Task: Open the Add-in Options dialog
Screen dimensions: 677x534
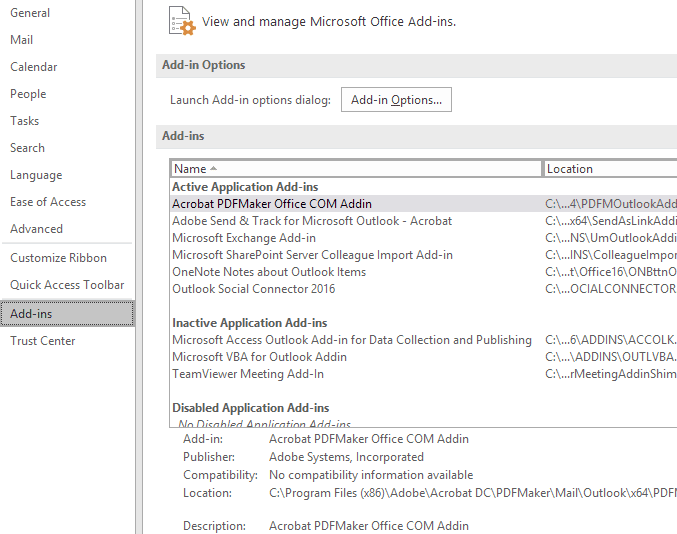Action: (x=397, y=100)
